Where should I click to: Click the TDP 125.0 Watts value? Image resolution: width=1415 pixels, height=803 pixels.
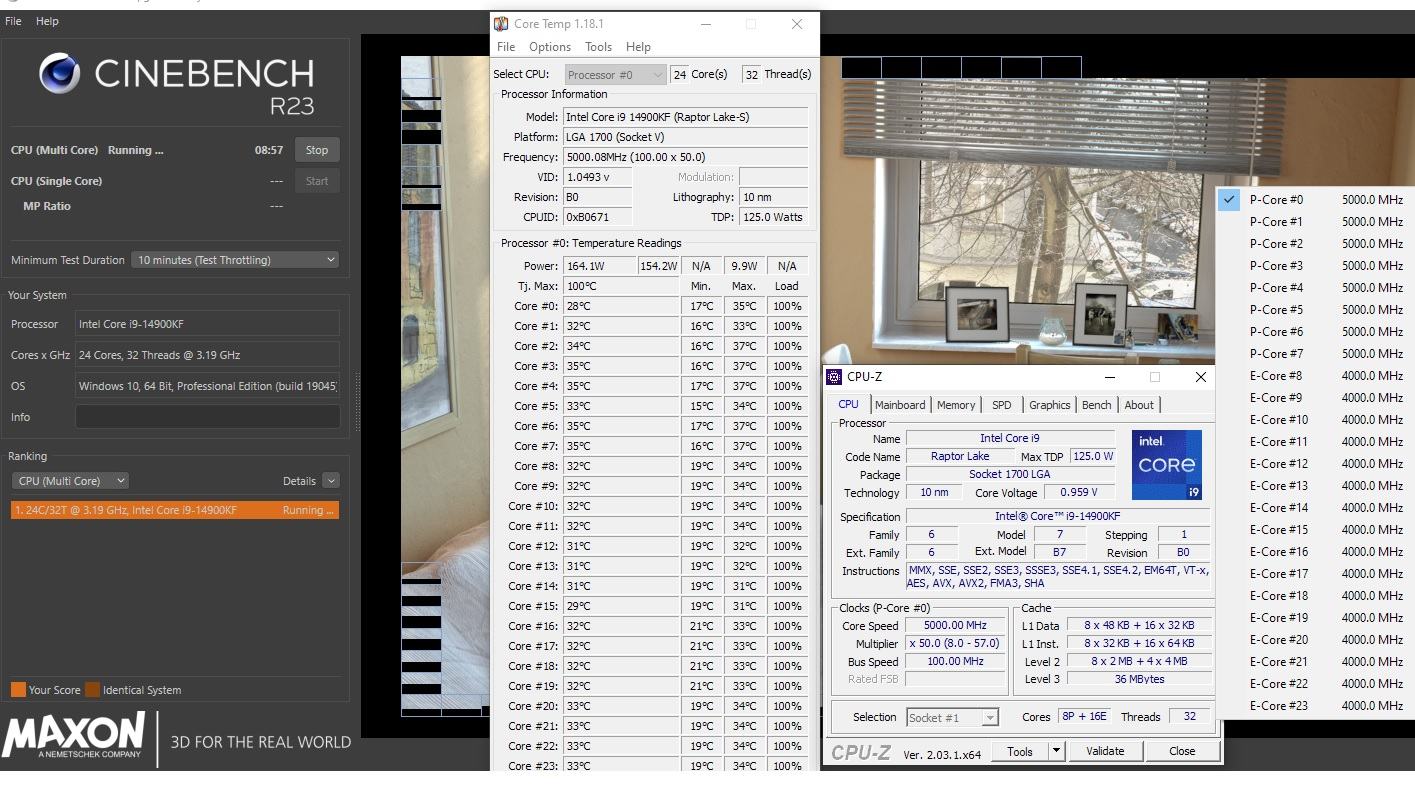(773, 217)
